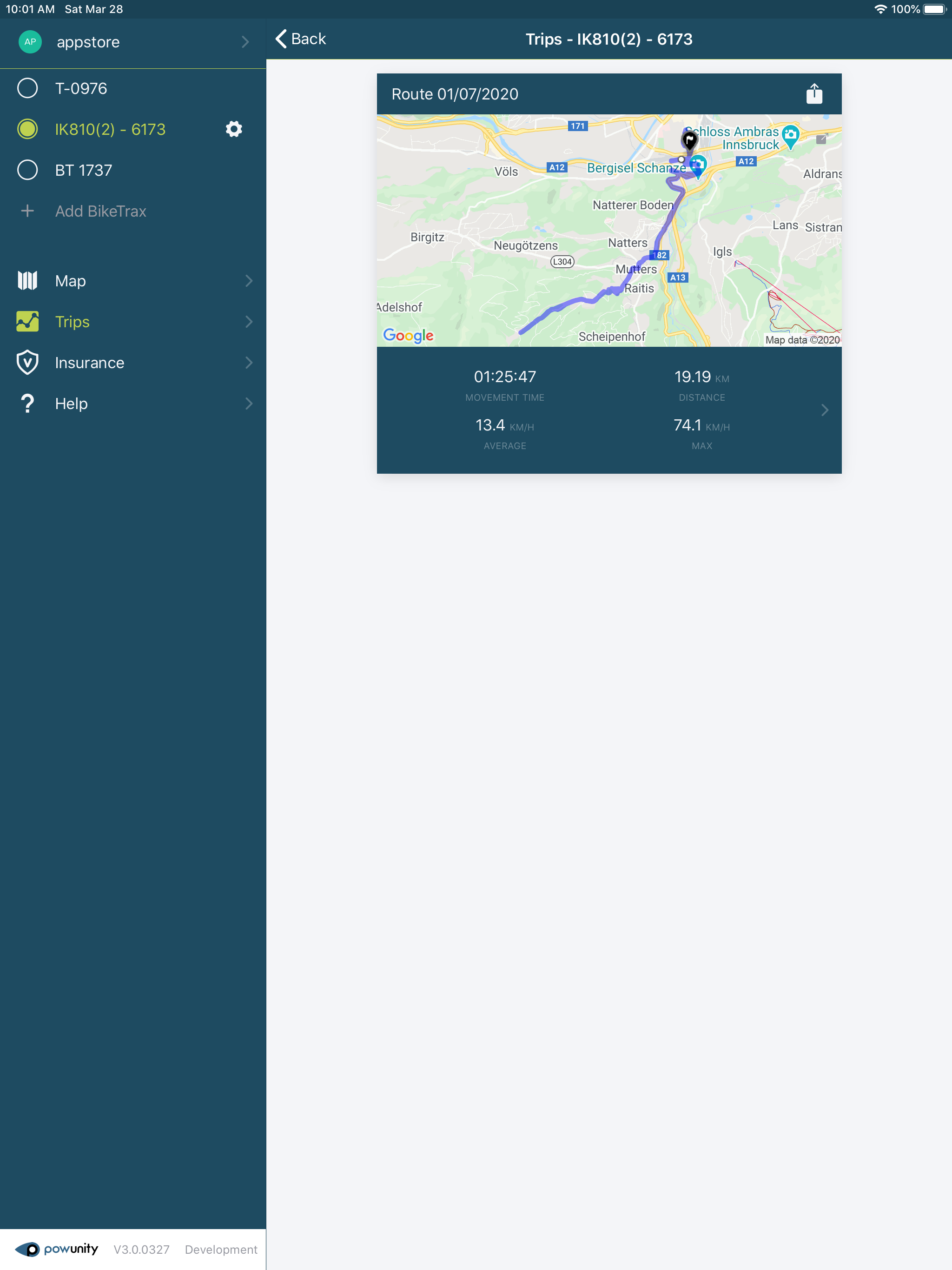
Task: Click the Trips chart icon
Action: click(x=27, y=322)
